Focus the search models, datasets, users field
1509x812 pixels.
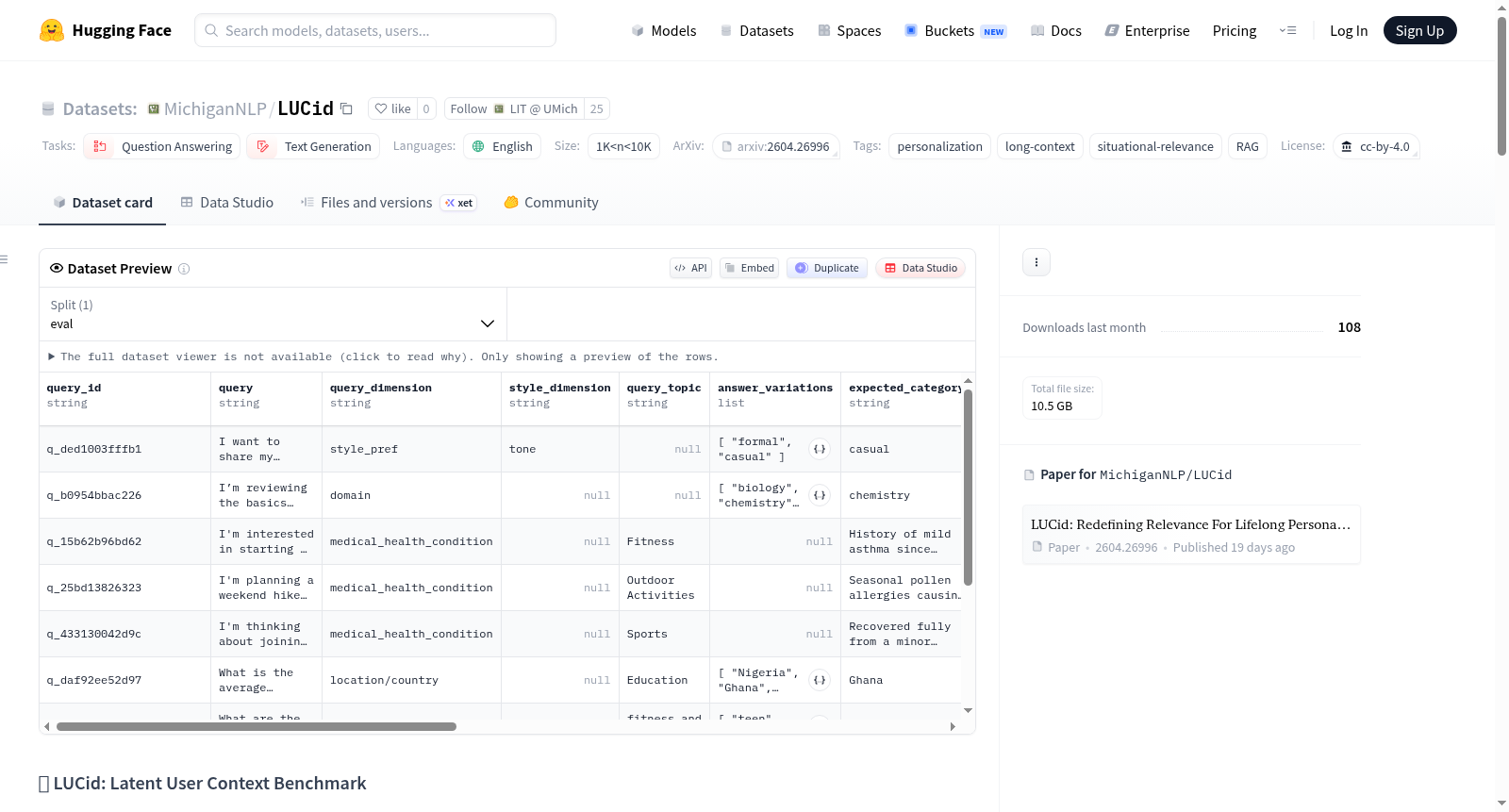click(x=375, y=30)
